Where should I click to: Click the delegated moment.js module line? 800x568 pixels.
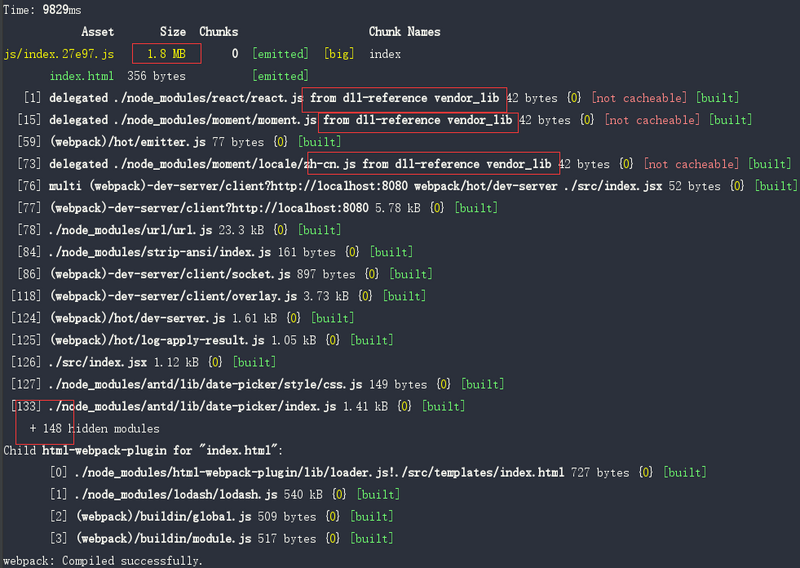pos(385,120)
